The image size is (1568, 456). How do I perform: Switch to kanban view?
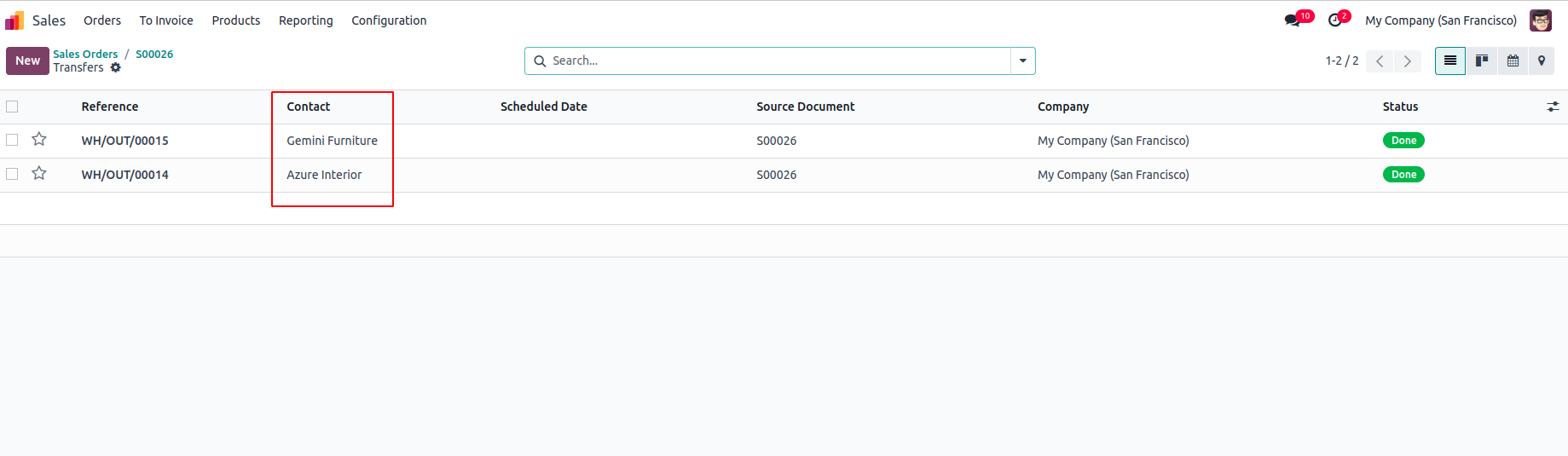1482,61
